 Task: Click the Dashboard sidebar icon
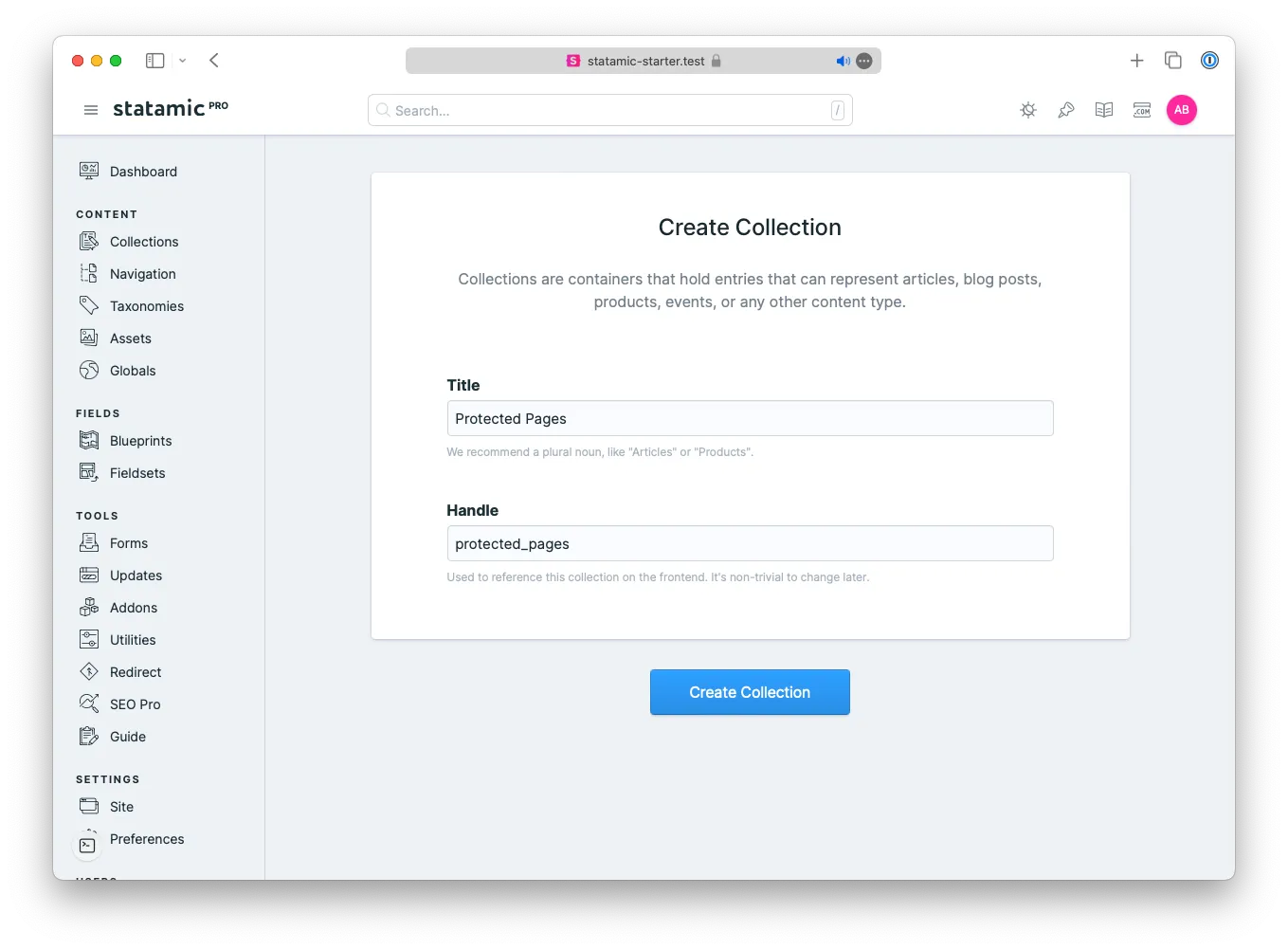[x=89, y=171]
